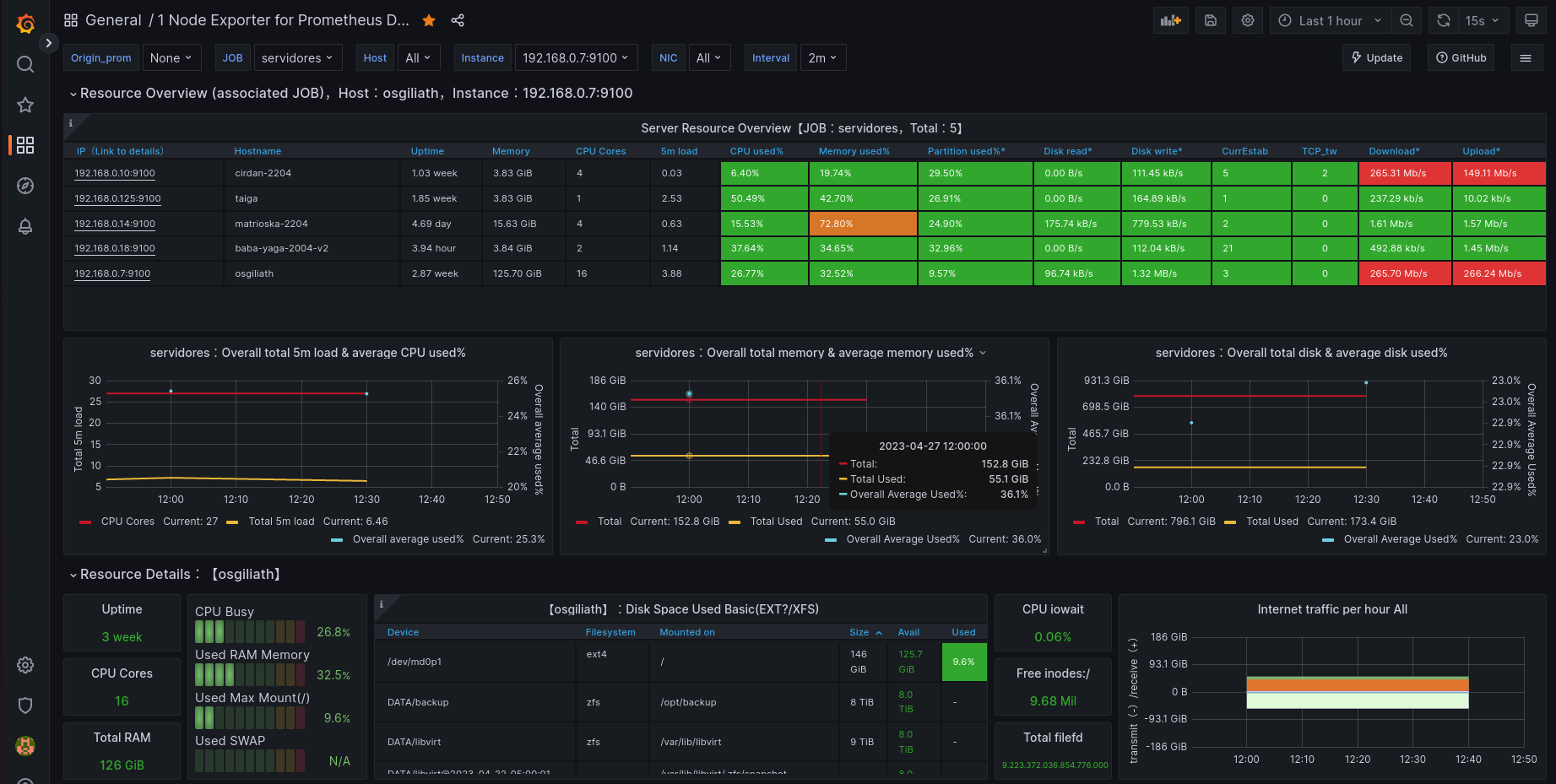This screenshot has height=784, width=1556.
Task: Sort table by Hostname column
Action: tap(258, 151)
